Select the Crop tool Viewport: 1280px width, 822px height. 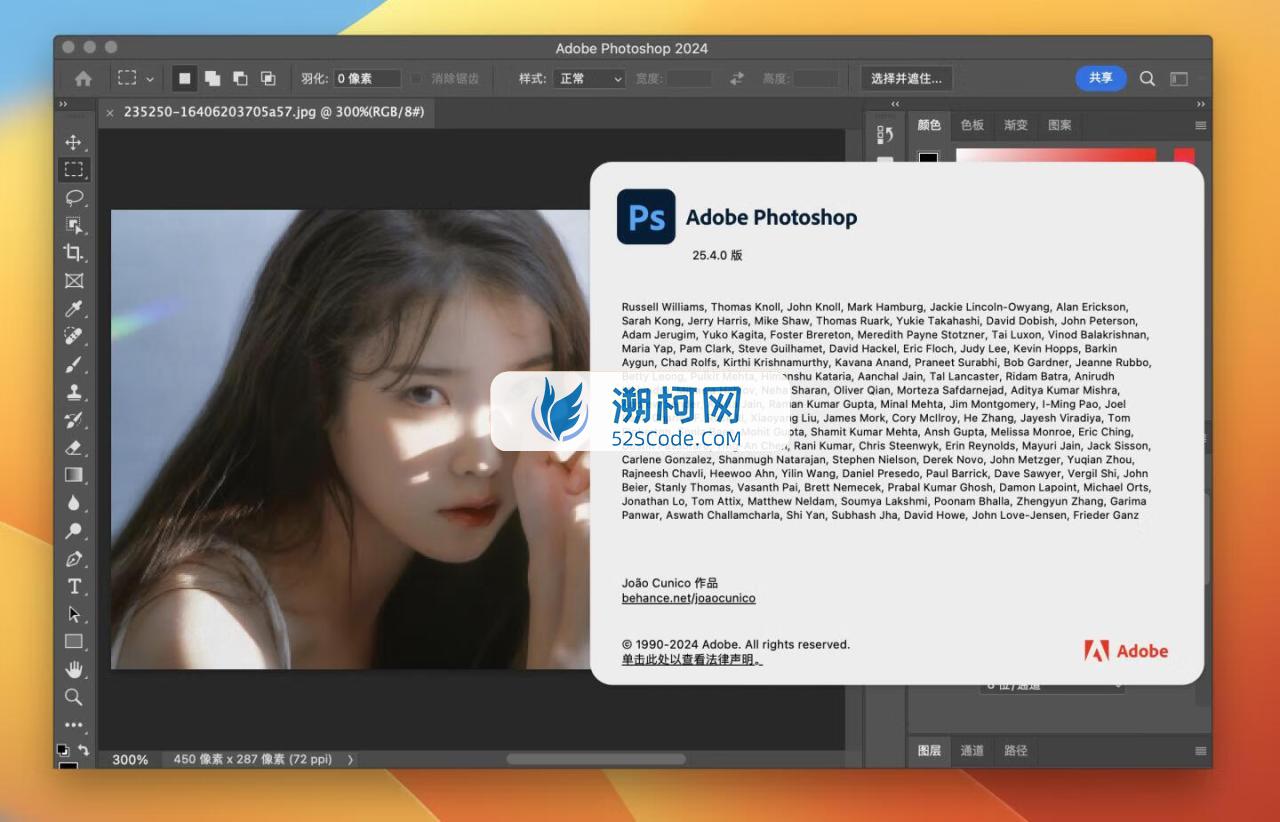click(74, 253)
